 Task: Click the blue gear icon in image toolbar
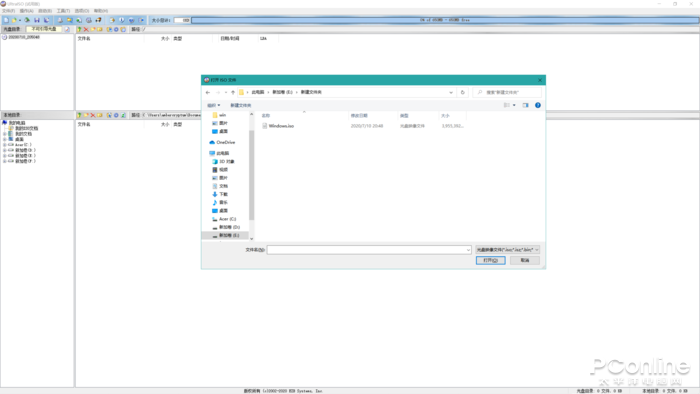[x=116, y=29]
